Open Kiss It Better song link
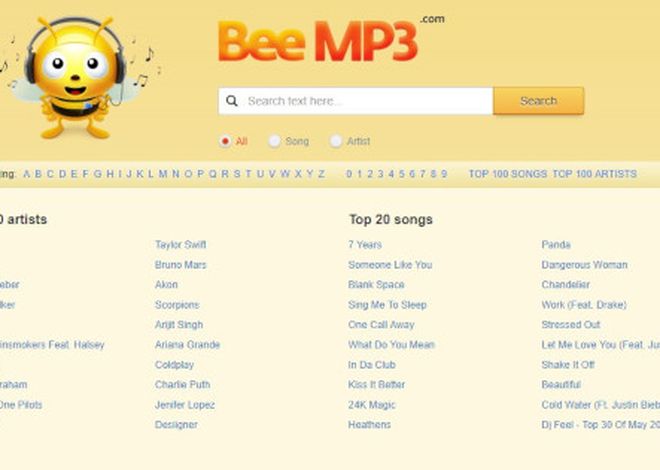660x470 pixels. (x=376, y=385)
